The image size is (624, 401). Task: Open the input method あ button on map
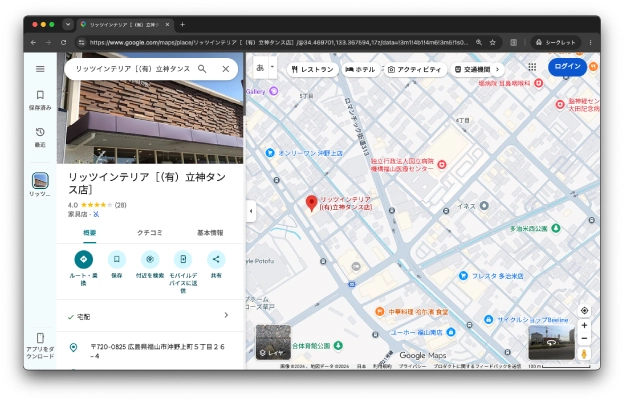[x=260, y=68]
